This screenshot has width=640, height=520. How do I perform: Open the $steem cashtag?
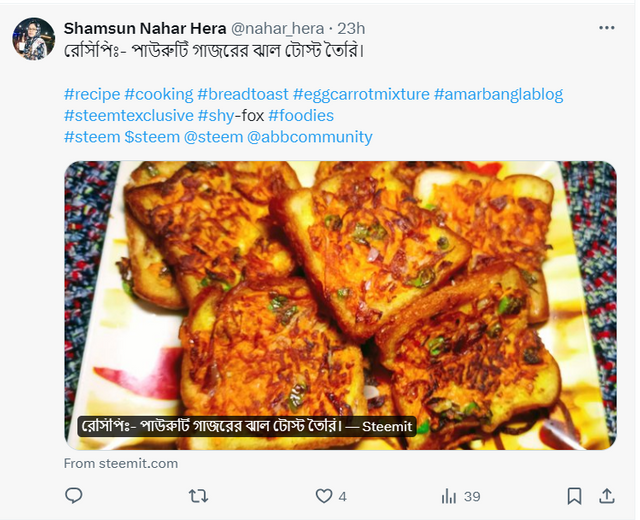pyautogui.click(x=152, y=137)
